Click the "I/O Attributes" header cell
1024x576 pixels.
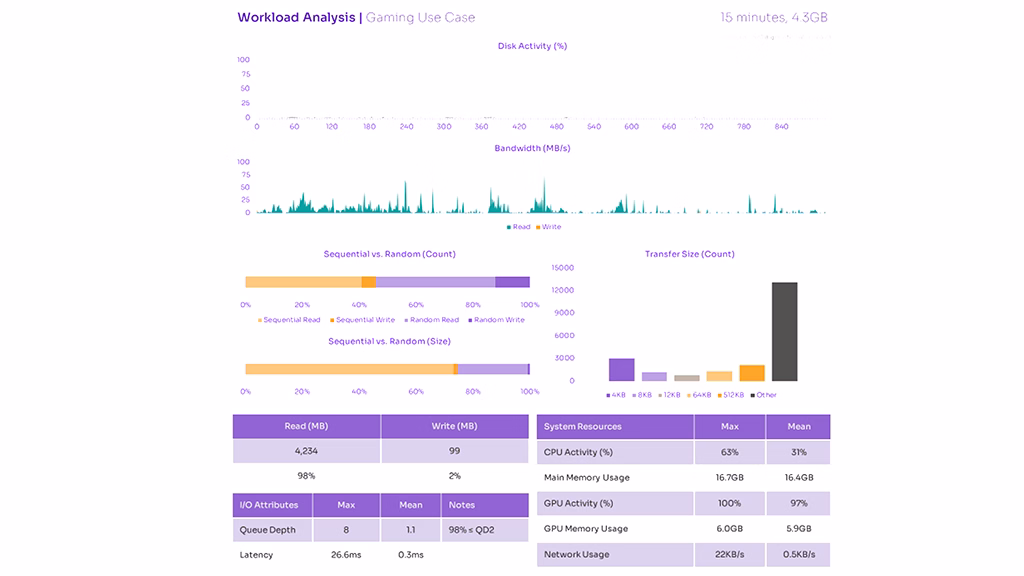coord(272,505)
